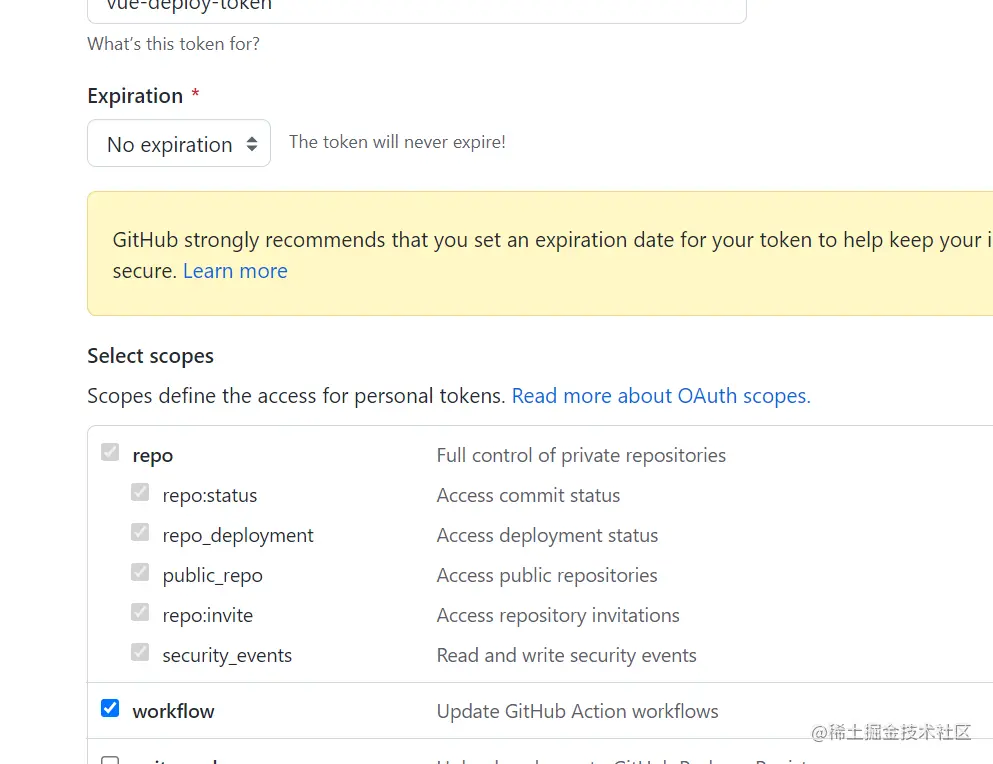Toggle the repo scope checkbox
Viewport: 993px width, 764px height.
[110, 453]
